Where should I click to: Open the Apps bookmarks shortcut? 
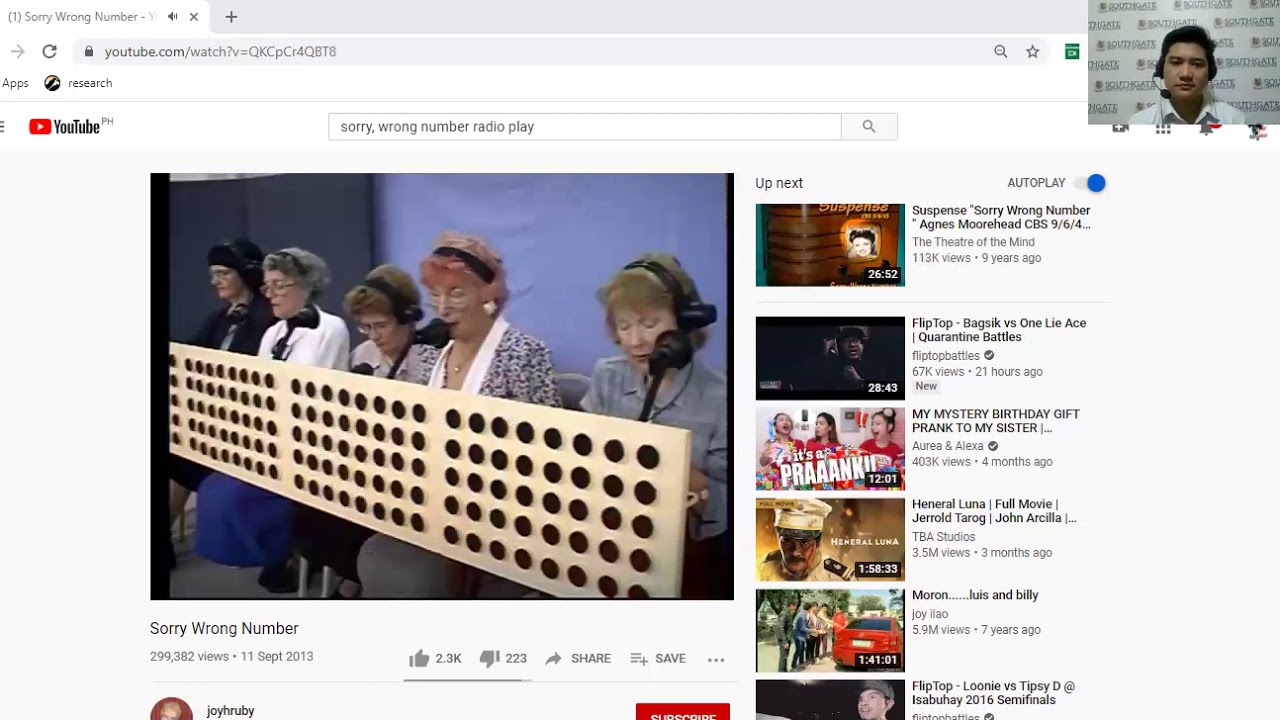coord(15,83)
